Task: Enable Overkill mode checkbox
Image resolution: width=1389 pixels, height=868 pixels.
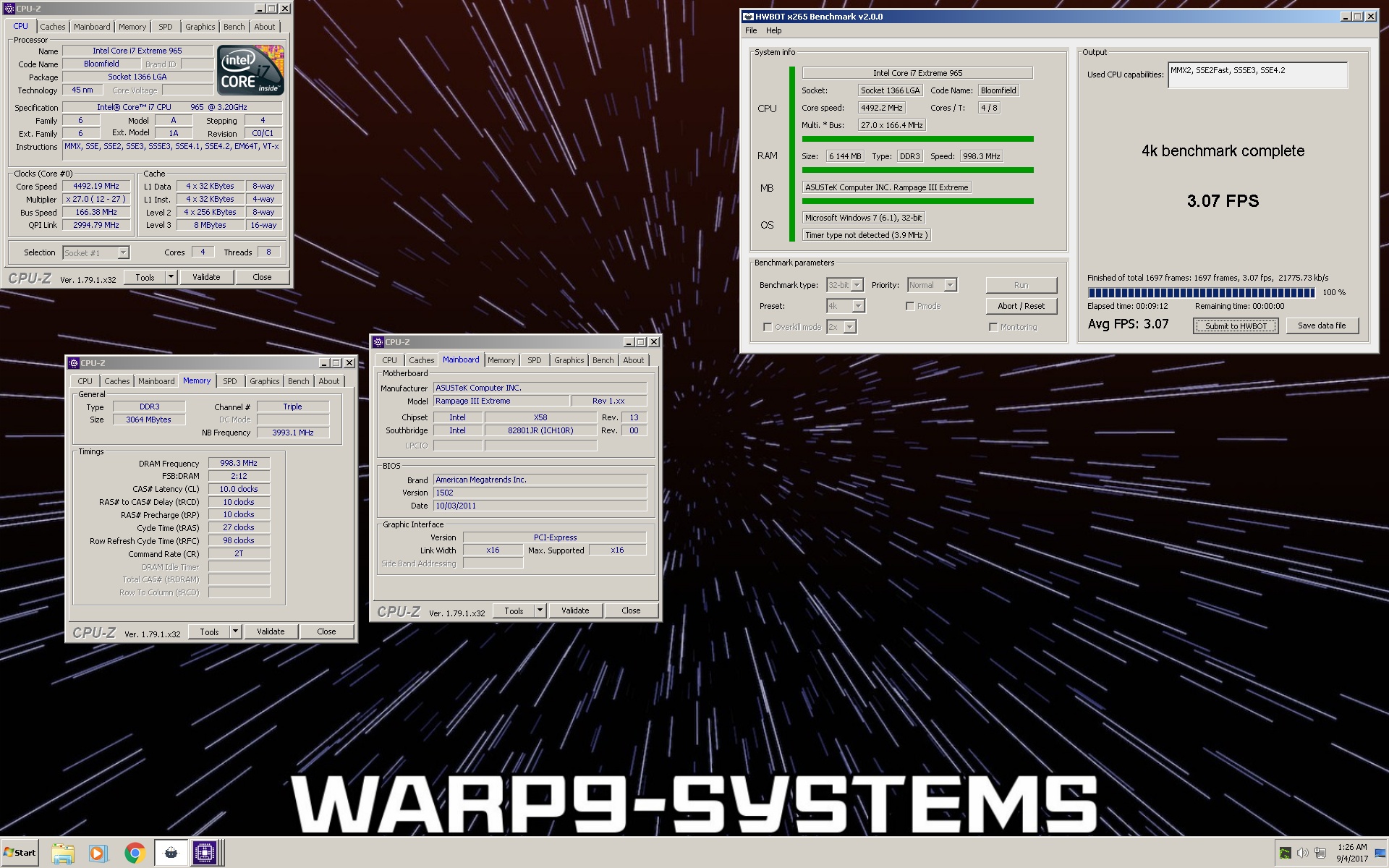Action: click(768, 327)
